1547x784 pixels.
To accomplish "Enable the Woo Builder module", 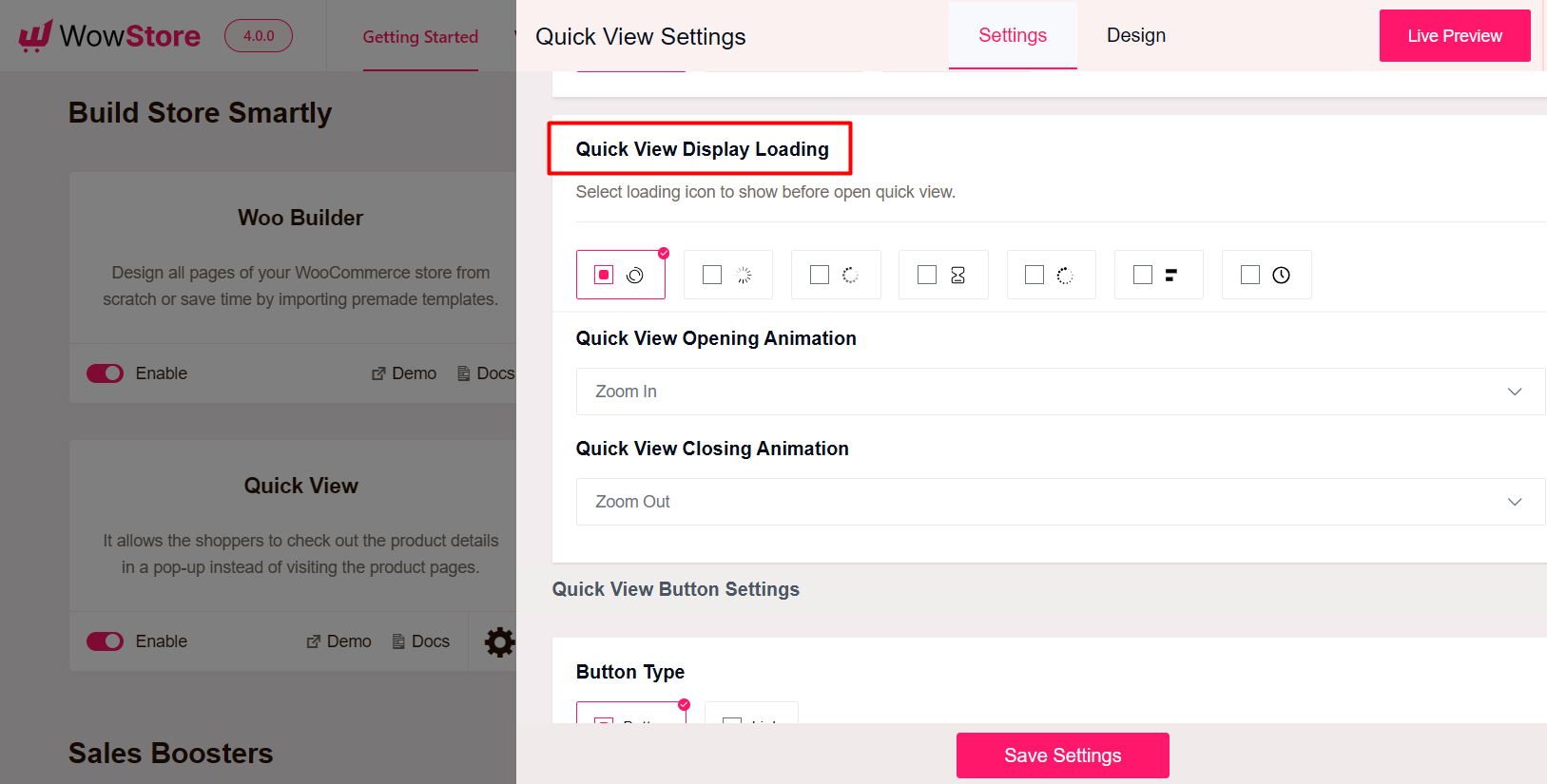I will [x=105, y=373].
